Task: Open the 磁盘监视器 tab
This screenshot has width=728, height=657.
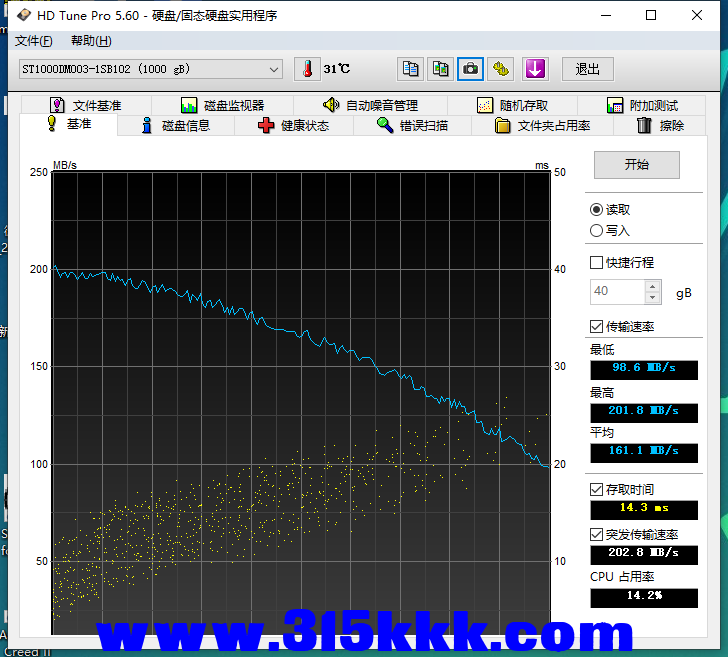Action: point(222,105)
